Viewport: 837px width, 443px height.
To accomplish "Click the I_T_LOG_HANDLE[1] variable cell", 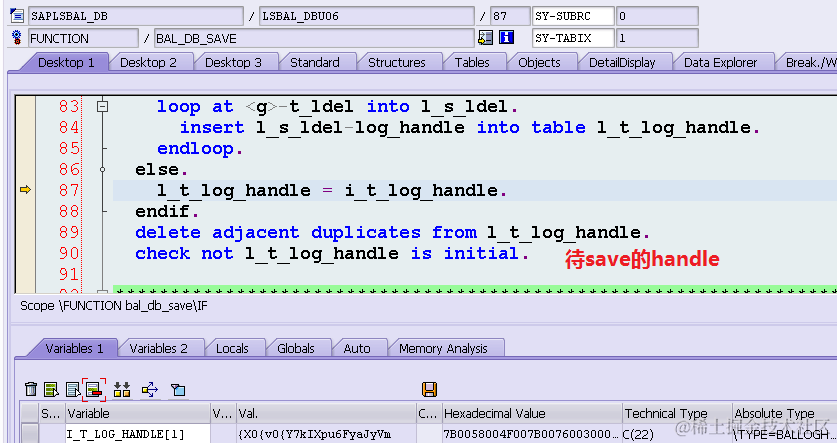I will pos(138,434).
